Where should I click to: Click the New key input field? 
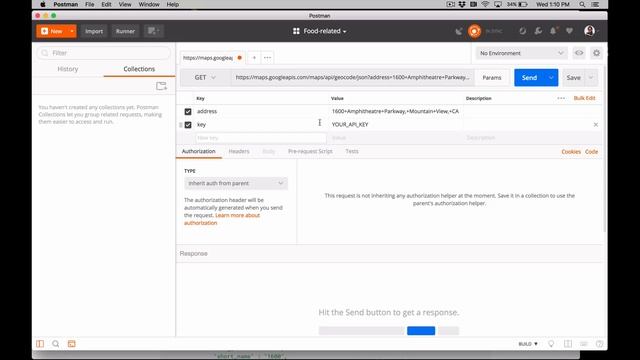[260, 138]
